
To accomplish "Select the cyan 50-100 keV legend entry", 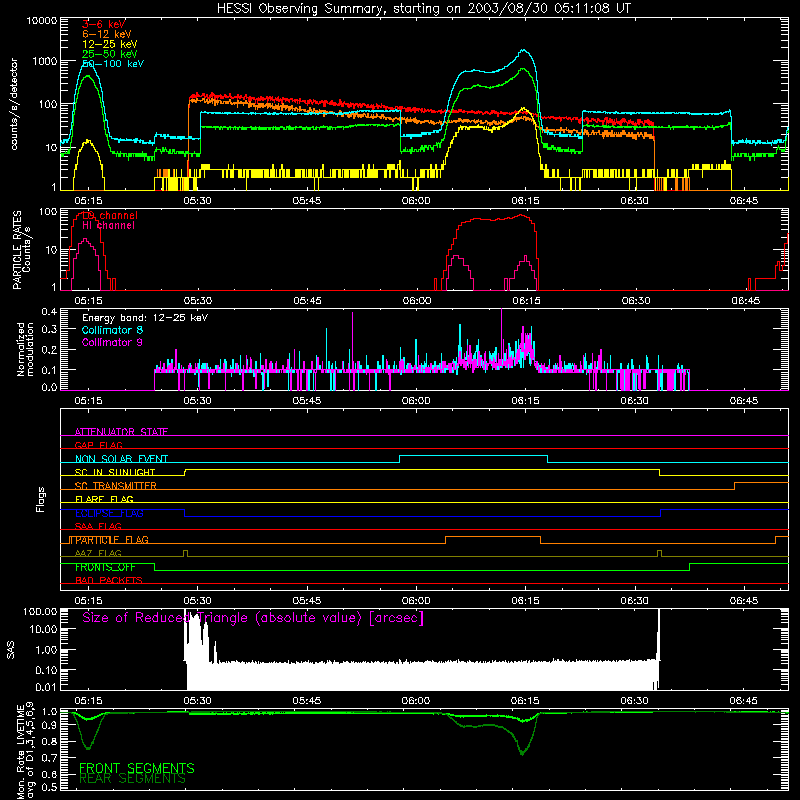I will pos(113,64).
